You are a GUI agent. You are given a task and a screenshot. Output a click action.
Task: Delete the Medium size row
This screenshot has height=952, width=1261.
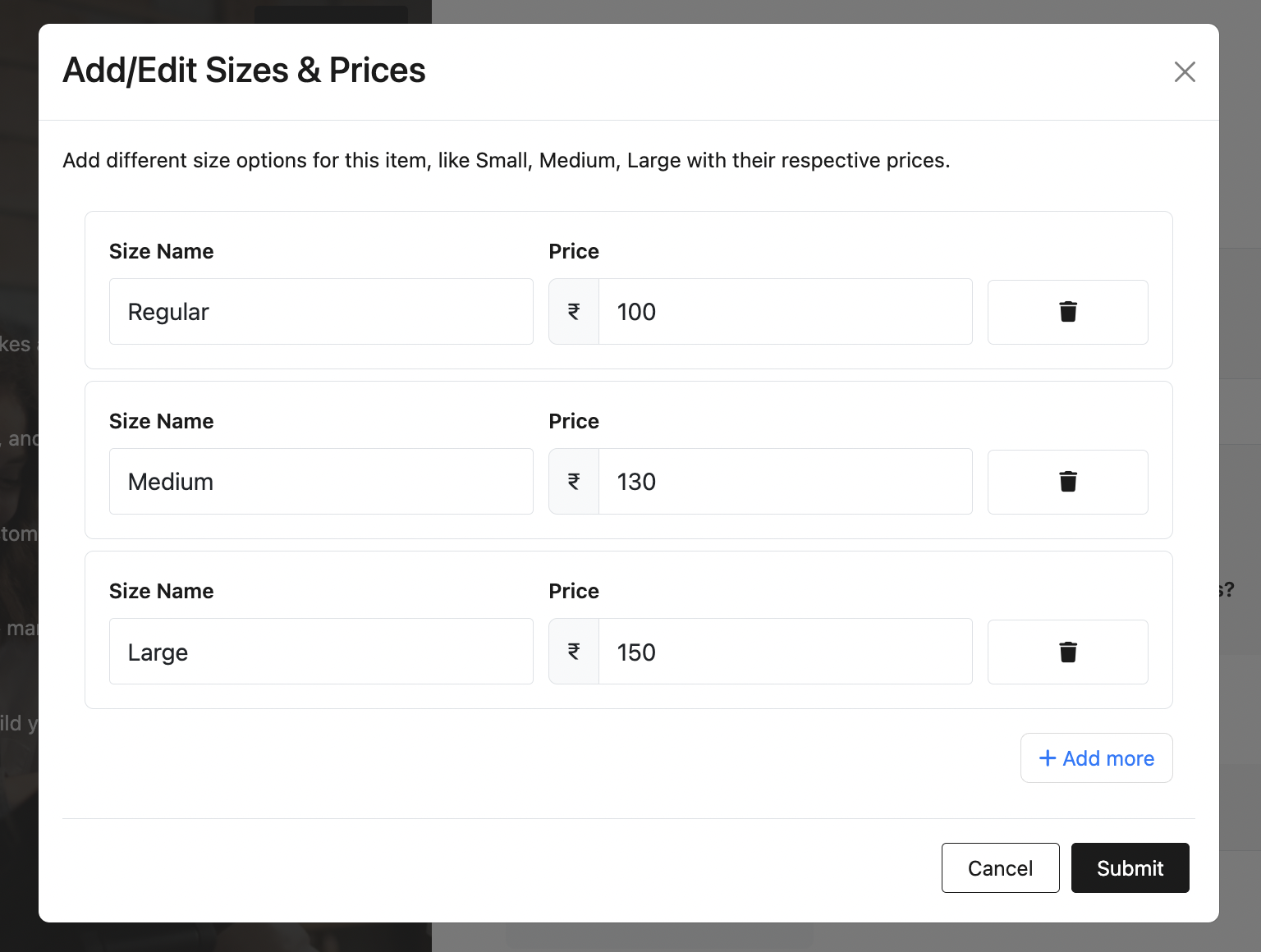tap(1067, 482)
